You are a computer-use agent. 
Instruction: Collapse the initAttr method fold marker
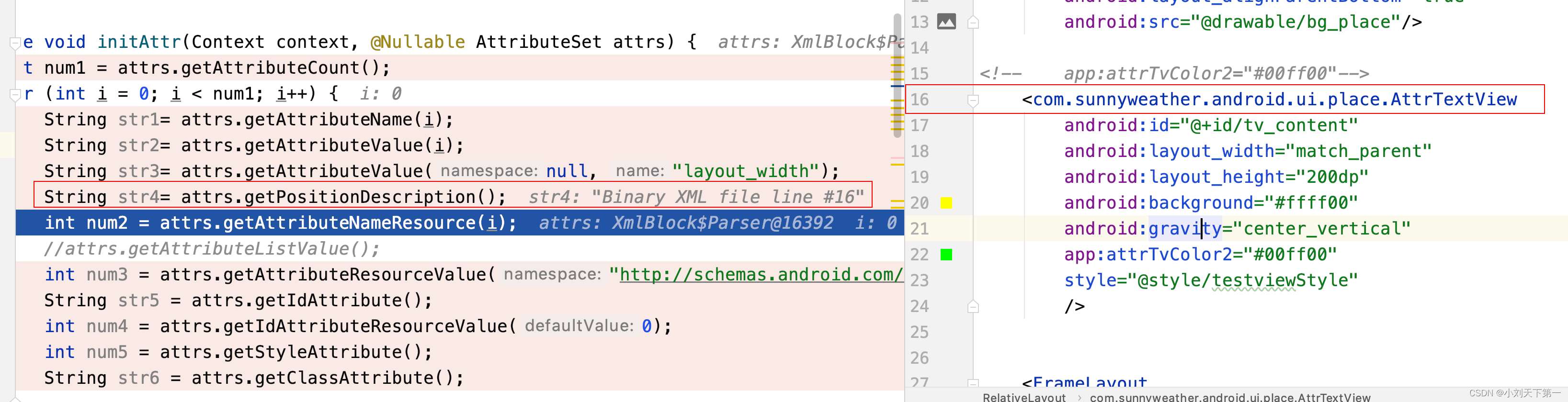click(x=15, y=43)
